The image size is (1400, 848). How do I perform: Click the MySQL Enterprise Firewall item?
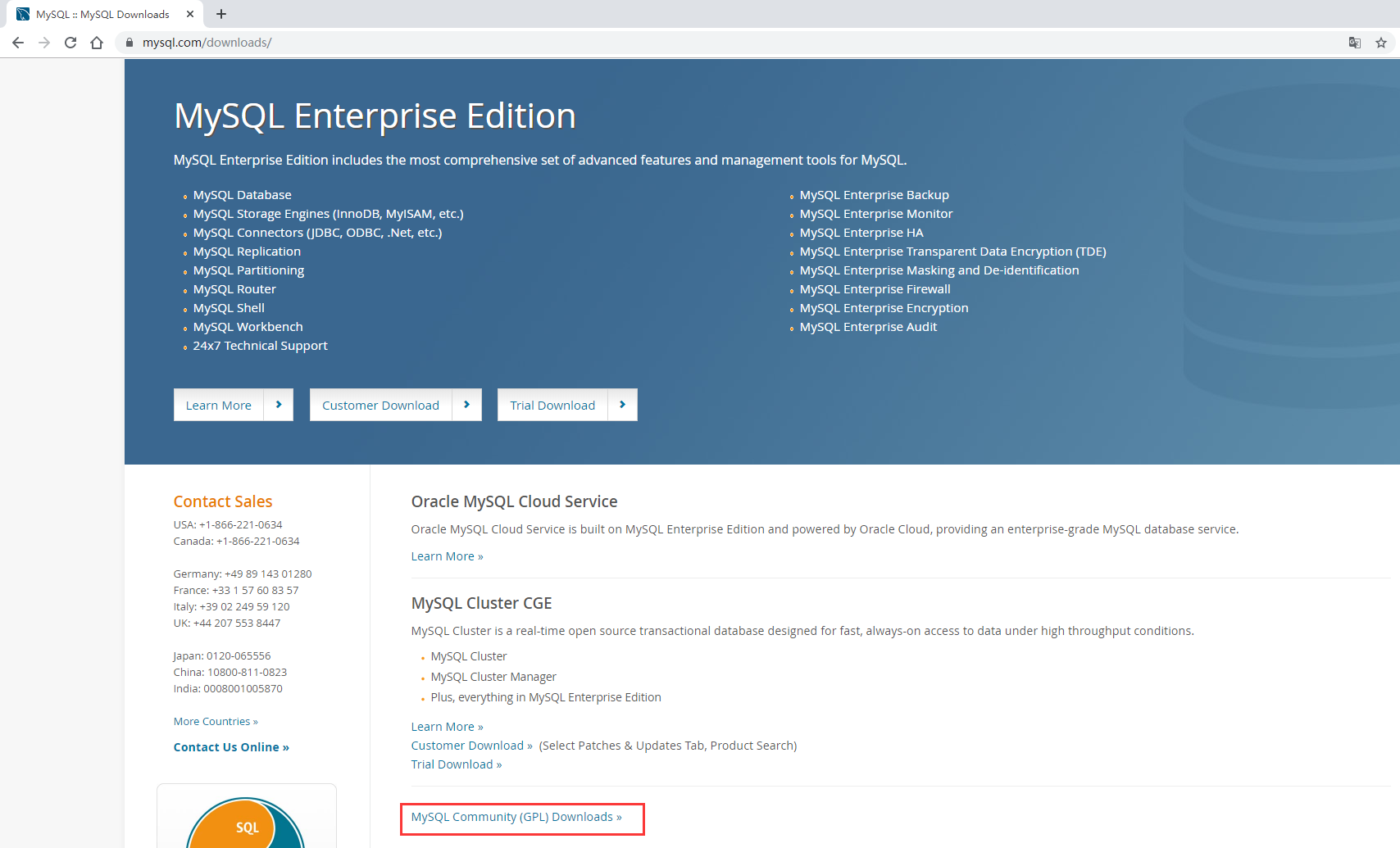point(875,289)
